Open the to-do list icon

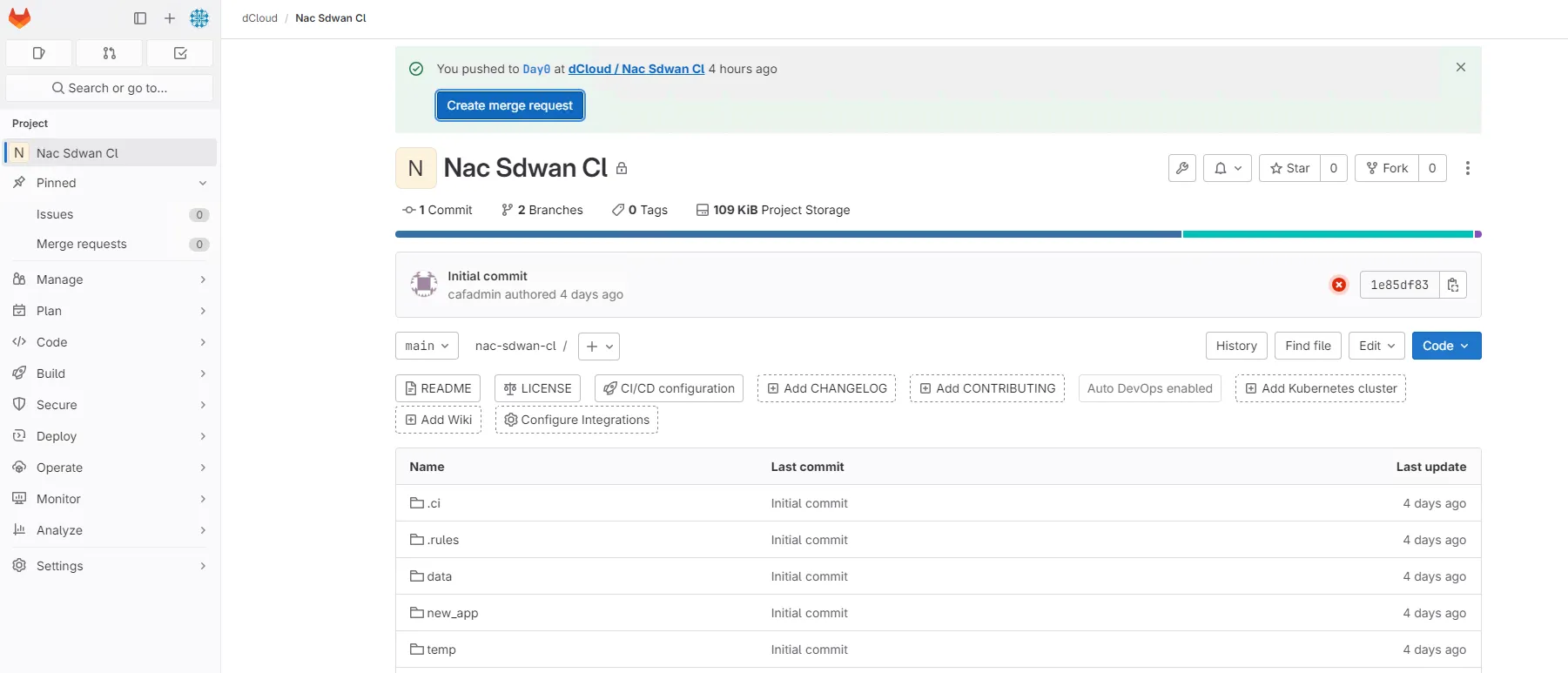(x=180, y=53)
